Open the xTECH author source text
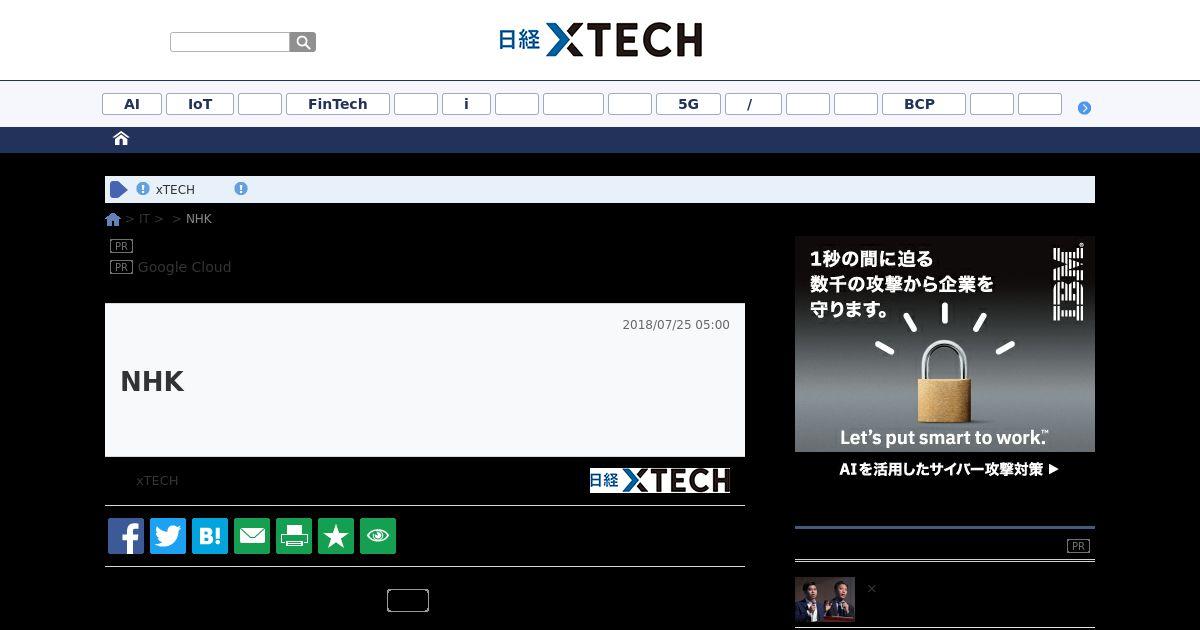The image size is (1200, 630). tap(157, 481)
